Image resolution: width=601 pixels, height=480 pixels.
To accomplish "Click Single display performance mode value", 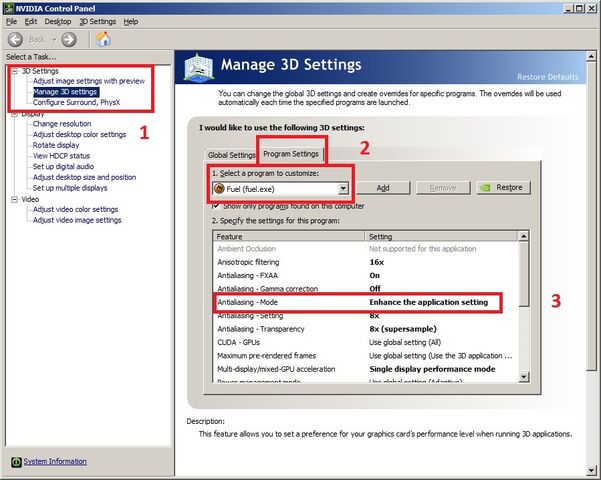I will tap(432, 369).
